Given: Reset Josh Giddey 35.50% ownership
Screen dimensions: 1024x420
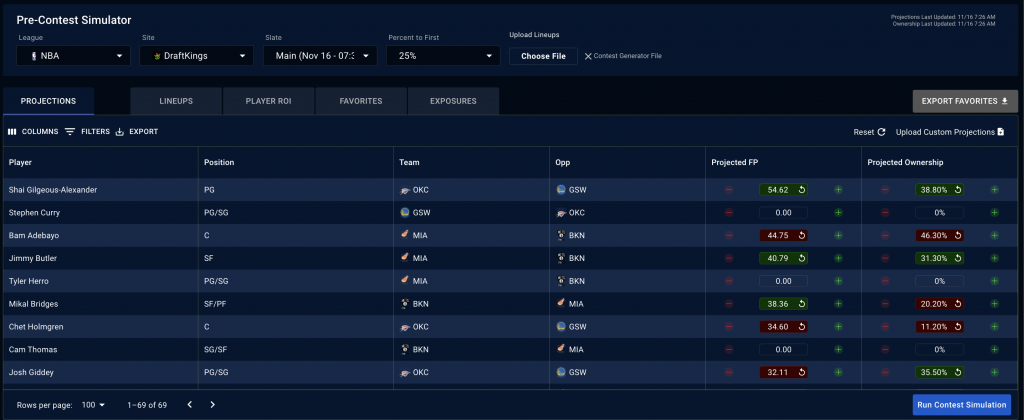Looking at the screenshot, I should 958,373.
